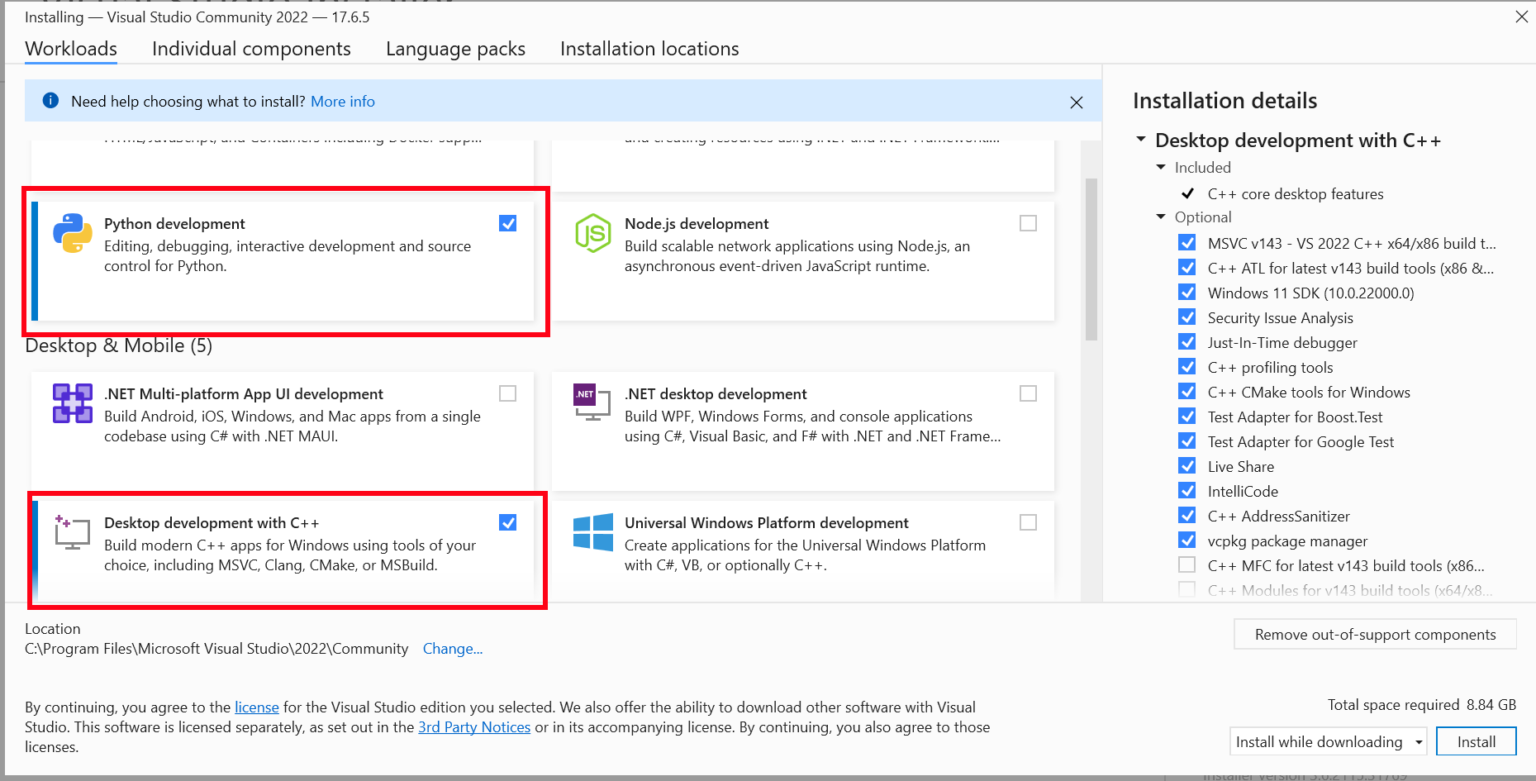Image resolution: width=1536 pixels, height=781 pixels.
Task: Check C++ MFC for latest v143 build tools
Action: (x=1187, y=565)
